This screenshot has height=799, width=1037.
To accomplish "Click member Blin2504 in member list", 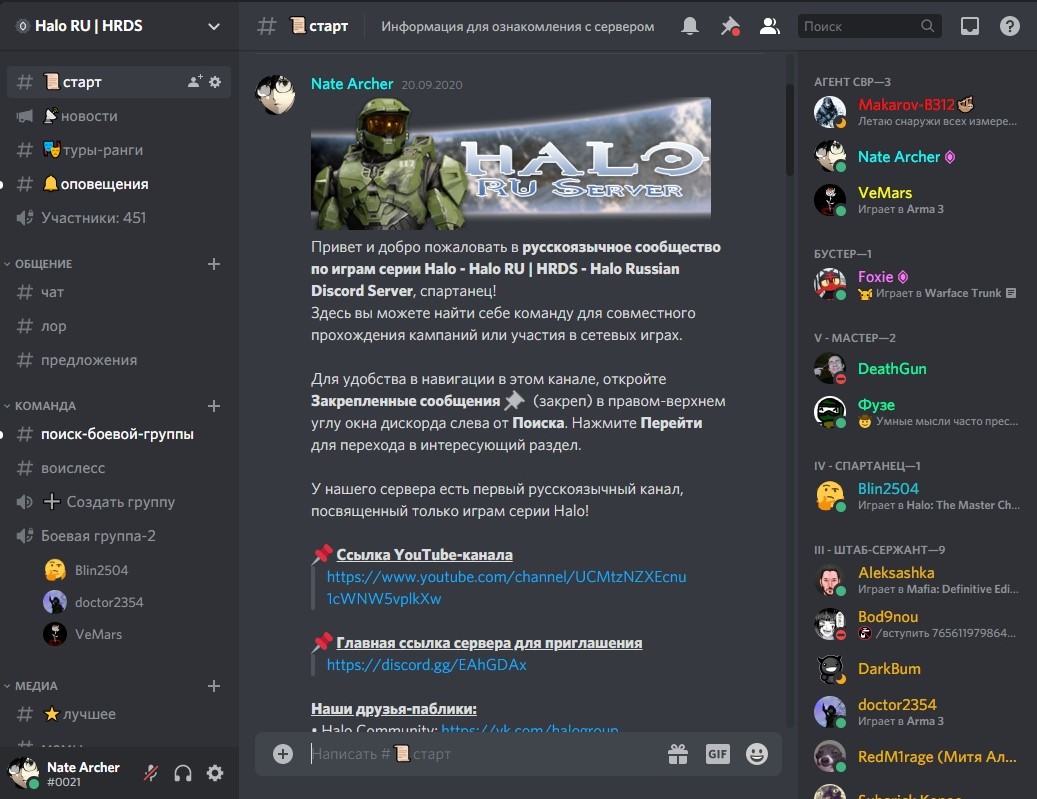I will tap(918, 496).
